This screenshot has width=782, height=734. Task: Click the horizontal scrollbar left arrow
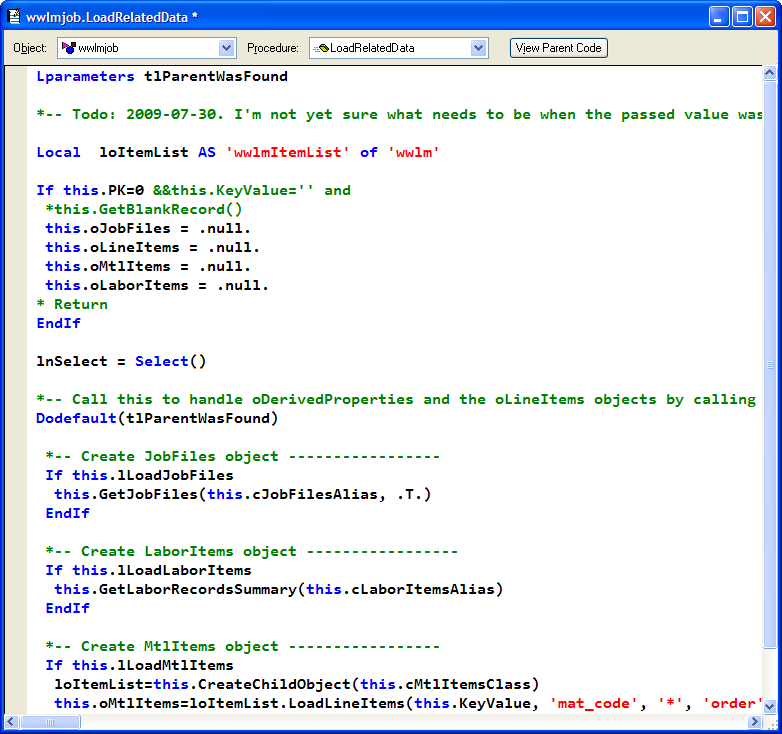coord(11,722)
